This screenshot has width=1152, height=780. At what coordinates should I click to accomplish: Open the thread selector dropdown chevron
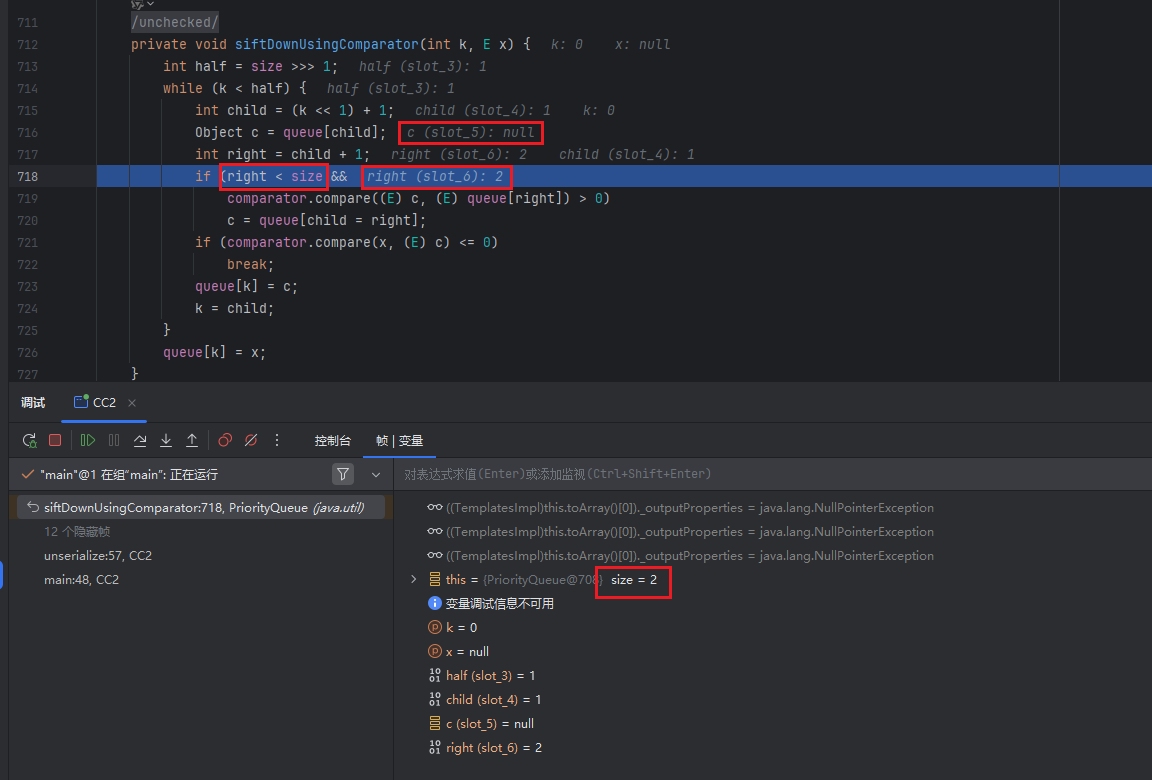pyautogui.click(x=376, y=474)
